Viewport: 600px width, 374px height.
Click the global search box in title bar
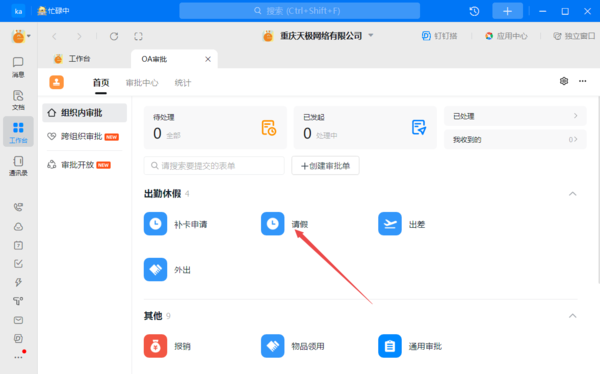point(300,11)
